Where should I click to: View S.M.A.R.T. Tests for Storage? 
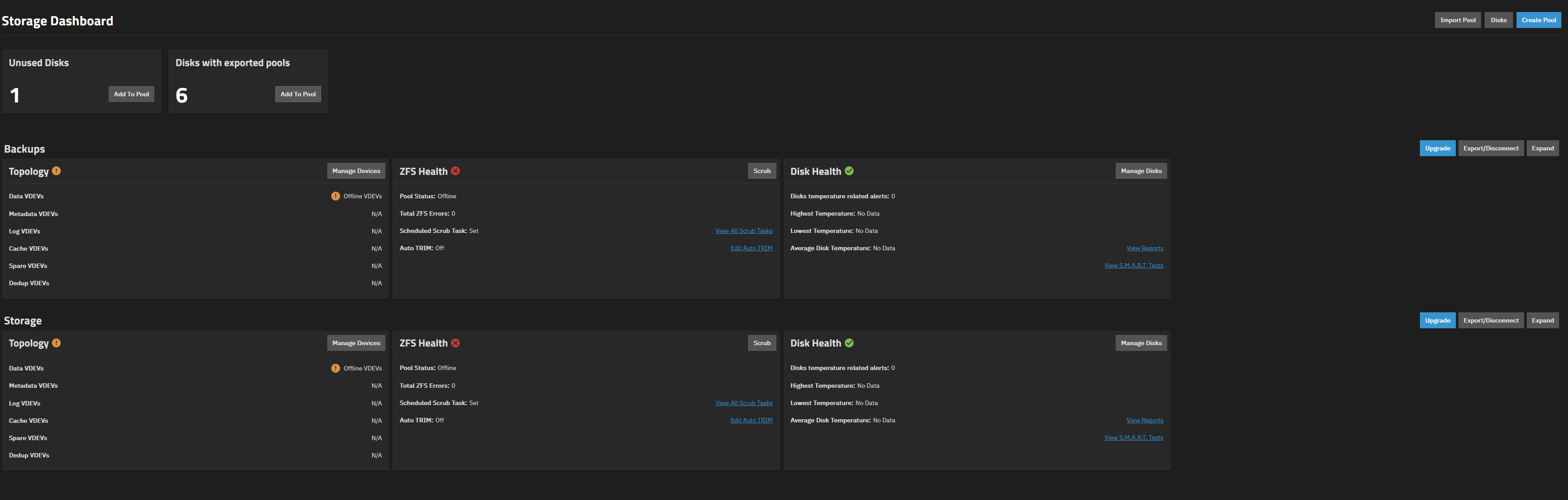click(x=1133, y=438)
